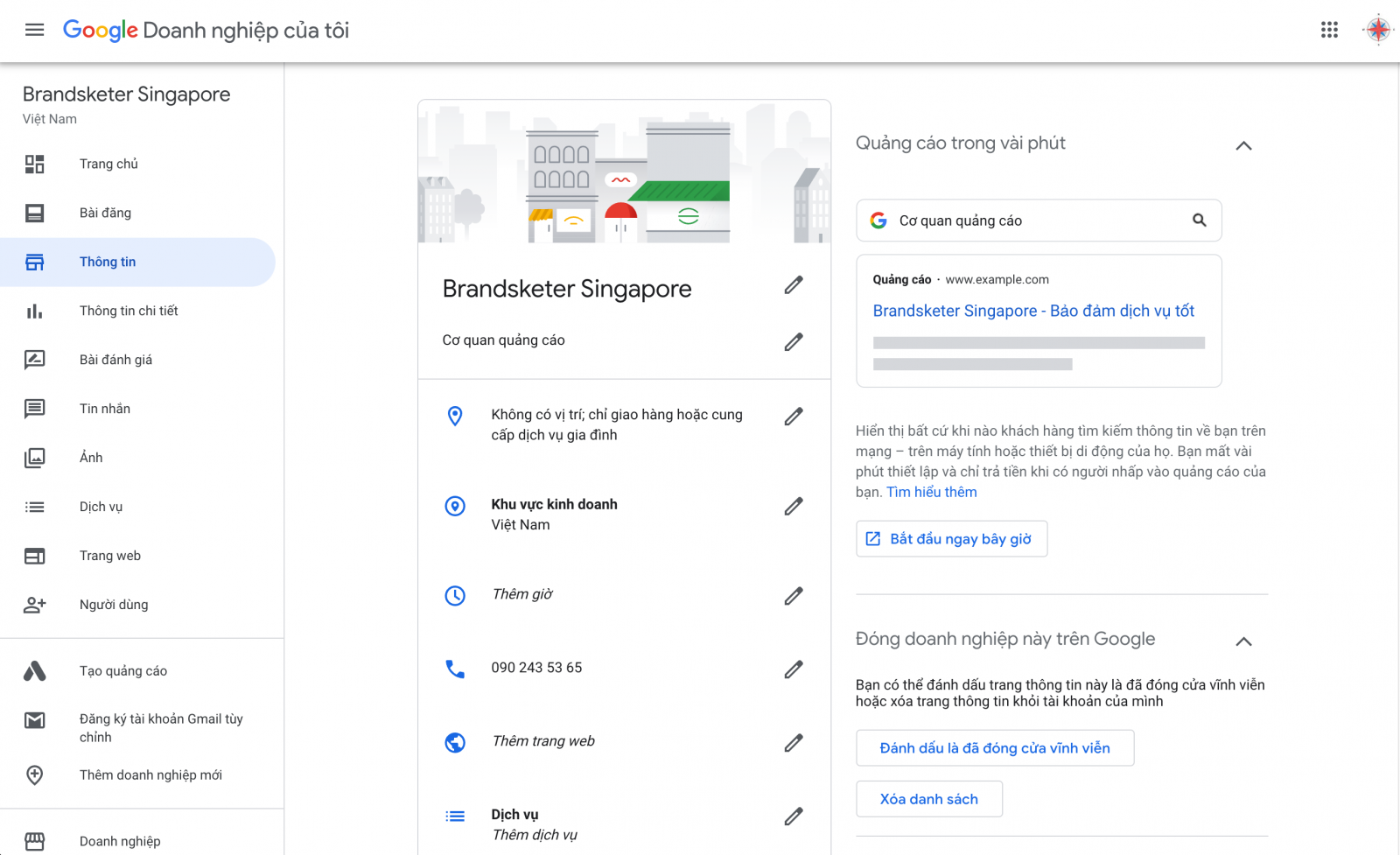
Task: Collapse the Quảng cáo trong vài phút section
Action: (1243, 145)
